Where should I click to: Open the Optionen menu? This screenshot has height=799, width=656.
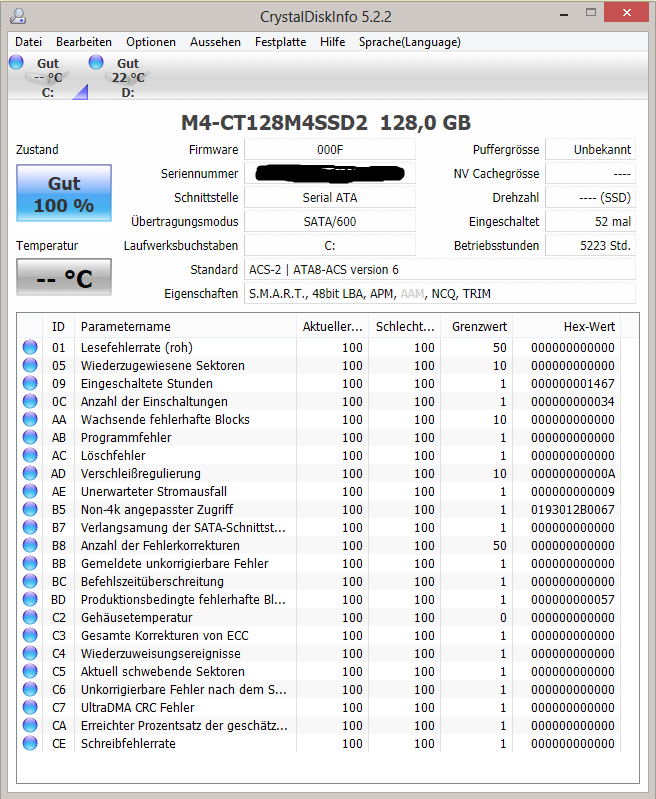coord(151,42)
